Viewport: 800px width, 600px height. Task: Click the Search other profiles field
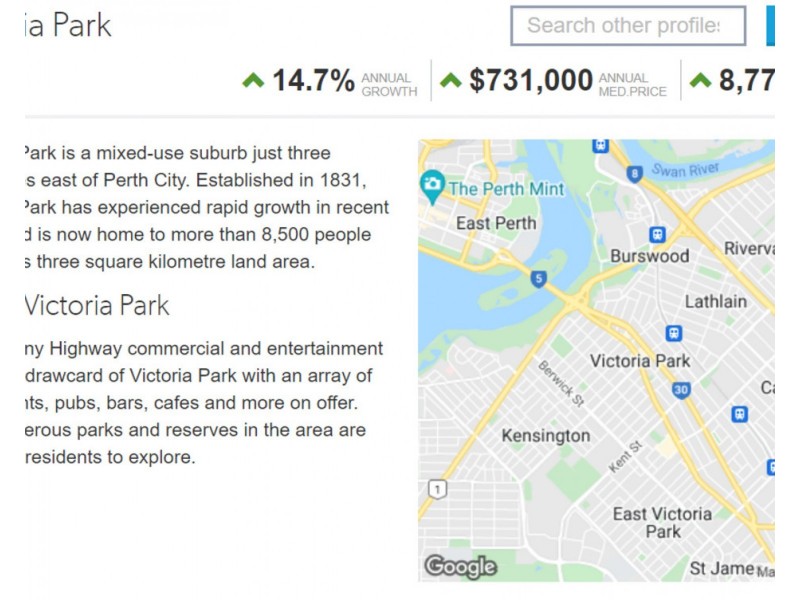click(x=628, y=26)
